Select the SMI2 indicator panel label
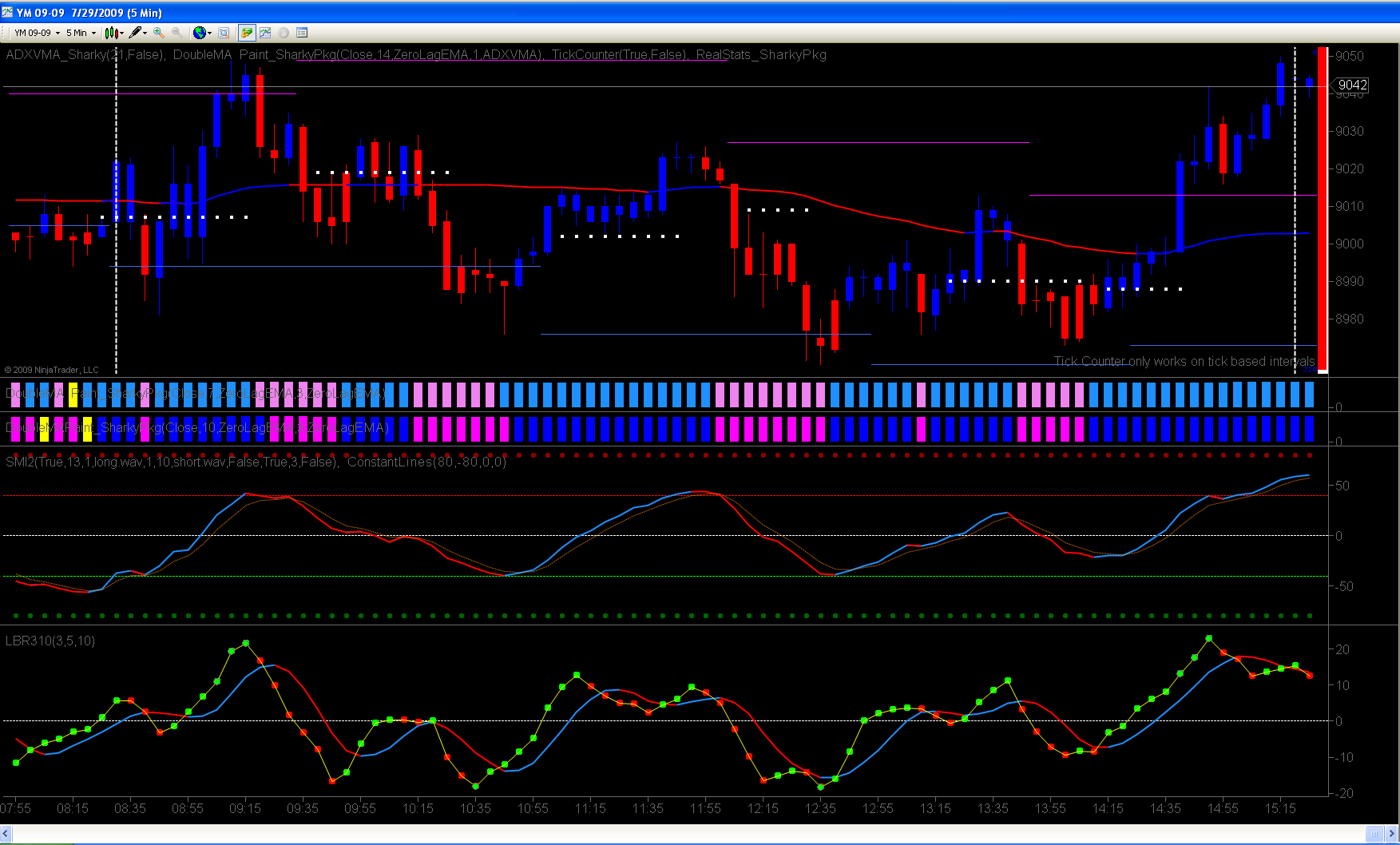Image resolution: width=1400 pixels, height=845 pixels. (x=172, y=462)
